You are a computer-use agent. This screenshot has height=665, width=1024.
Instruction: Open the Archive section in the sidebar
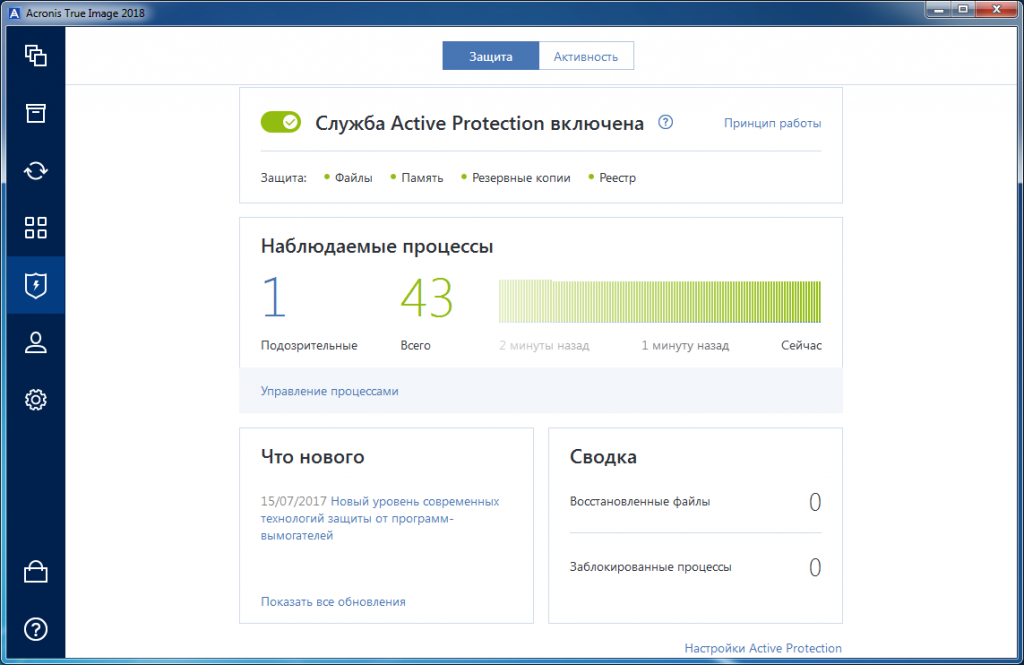(x=35, y=113)
